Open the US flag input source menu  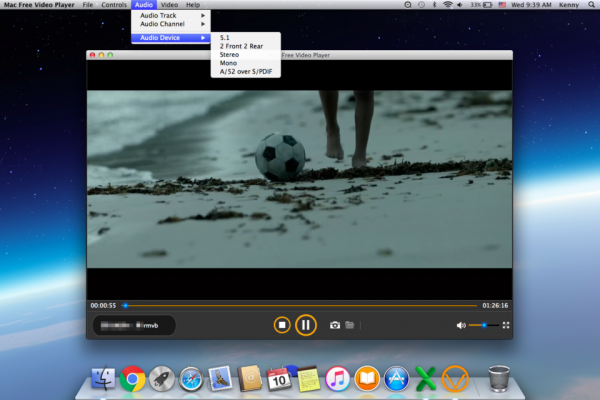[x=502, y=5]
